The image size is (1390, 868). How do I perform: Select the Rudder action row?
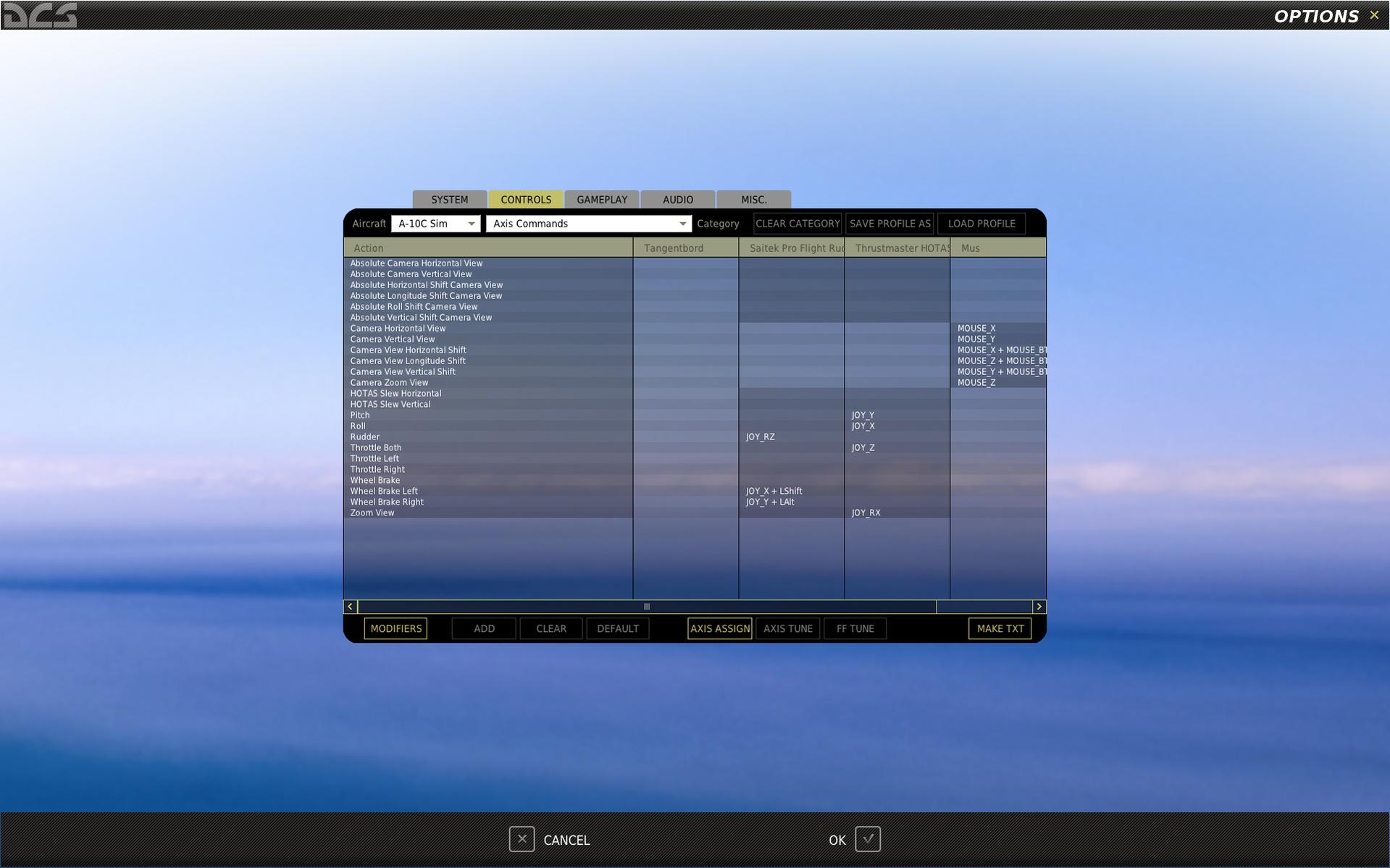click(488, 437)
